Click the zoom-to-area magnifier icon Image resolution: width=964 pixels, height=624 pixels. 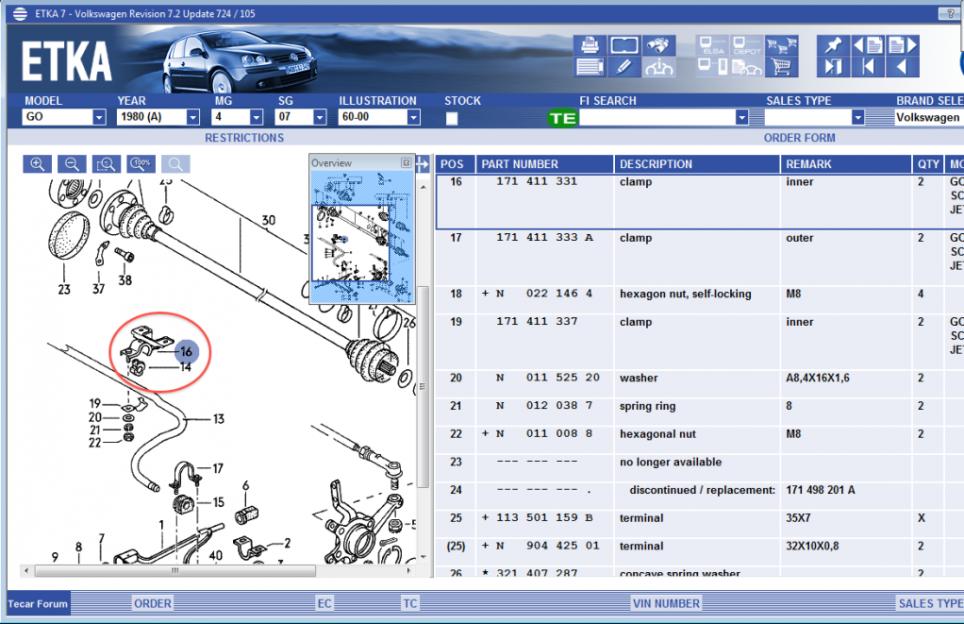tap(106, 164)
